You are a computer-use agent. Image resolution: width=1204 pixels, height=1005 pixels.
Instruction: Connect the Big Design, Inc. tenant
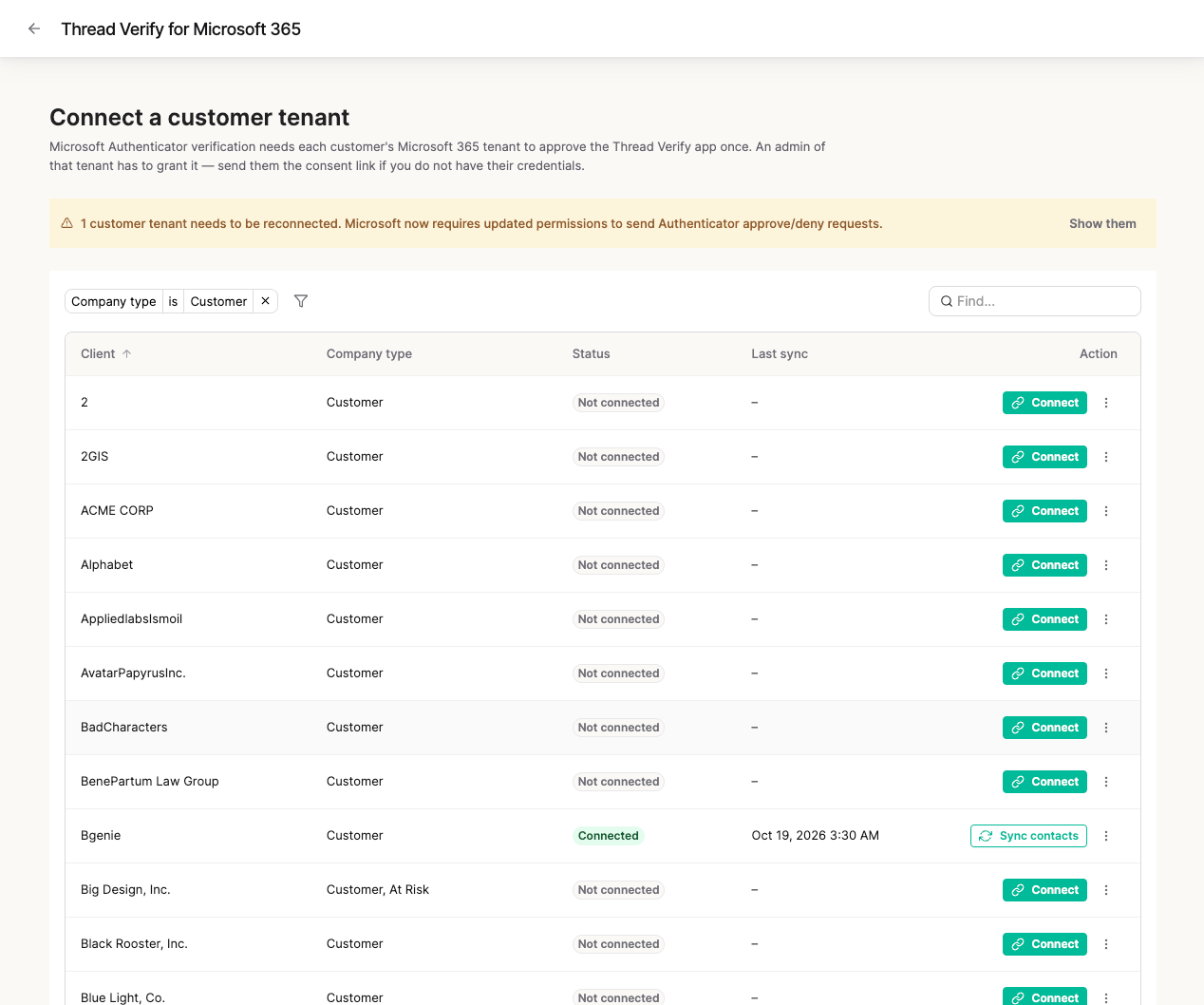(1044, 890)
